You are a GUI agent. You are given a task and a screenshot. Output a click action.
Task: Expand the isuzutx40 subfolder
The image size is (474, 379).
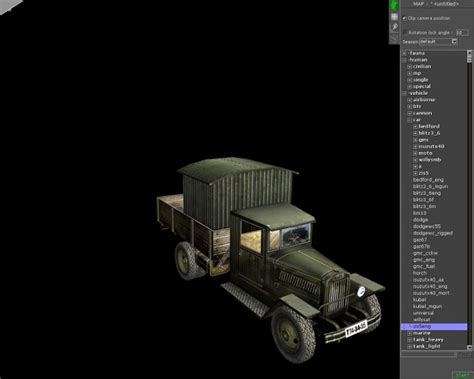tap(415, 147)
